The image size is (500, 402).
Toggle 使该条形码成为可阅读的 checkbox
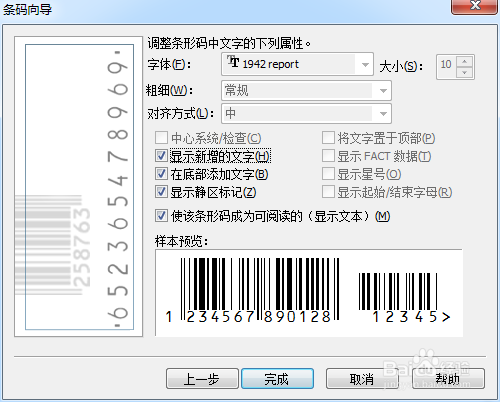tap(161, 216)
